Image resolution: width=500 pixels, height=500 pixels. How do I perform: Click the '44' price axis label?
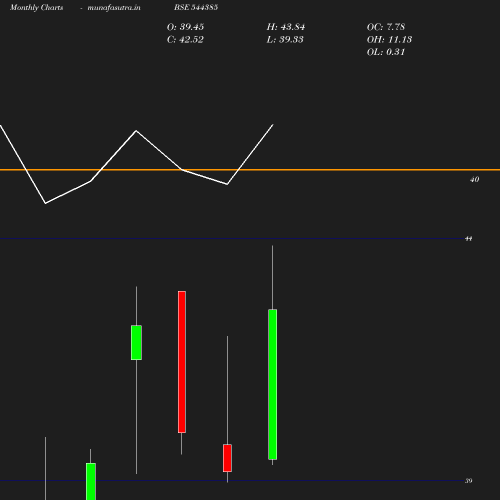[468, 239]
